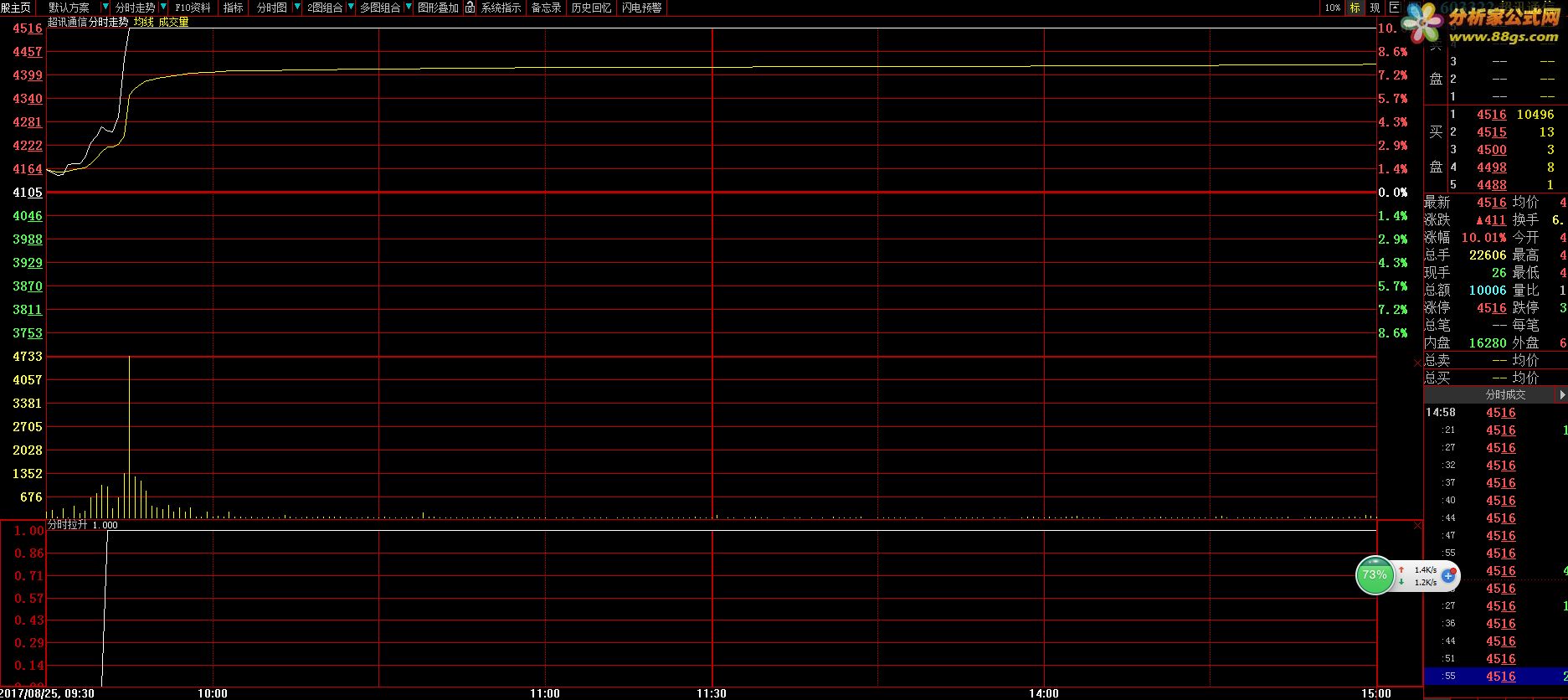This screenshot has height=700, width=1568.
Task: Expand dropdown arrow after 分时图
Action: (297, 8)
